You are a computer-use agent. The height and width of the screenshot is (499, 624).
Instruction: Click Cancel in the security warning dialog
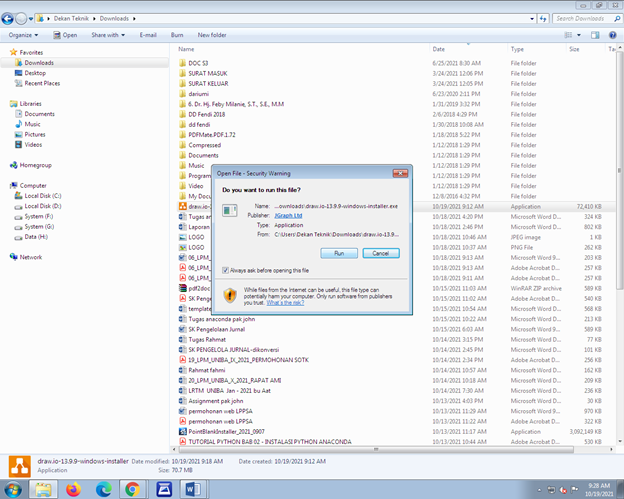[381, 253]
